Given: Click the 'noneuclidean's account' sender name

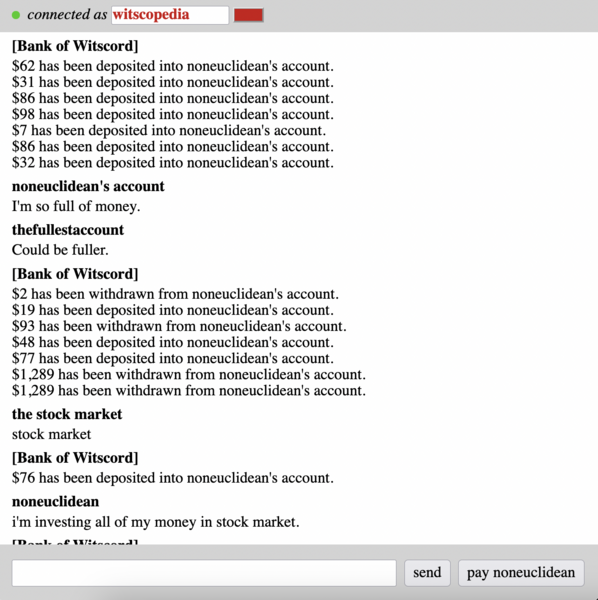Looking at the screenshot, I should tap(88, 186).
